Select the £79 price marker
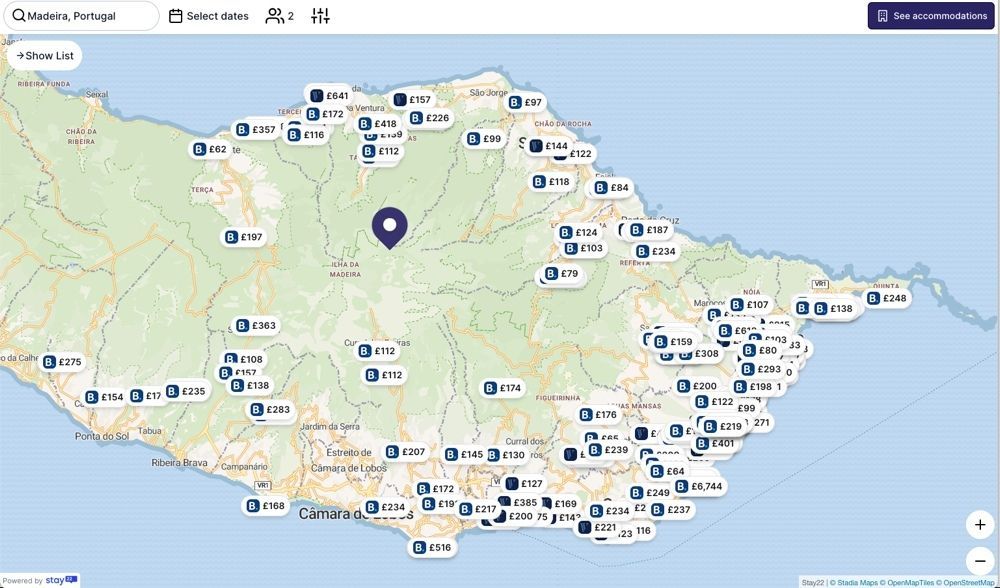 coord(562,274)
